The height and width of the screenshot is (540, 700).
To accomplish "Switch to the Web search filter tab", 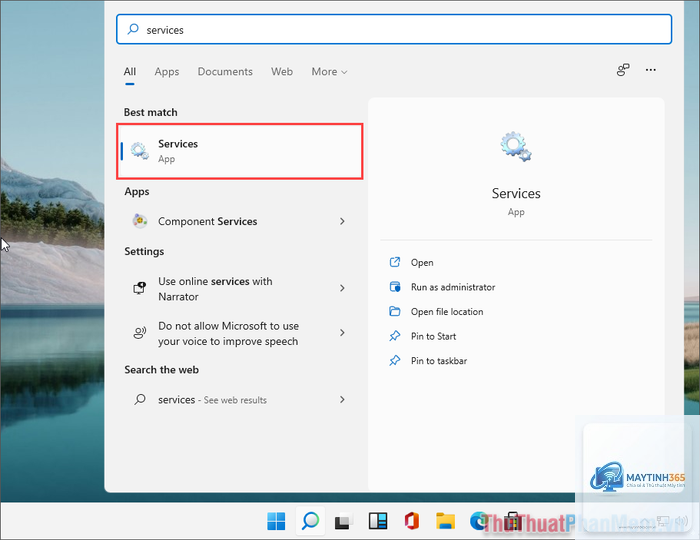I will coord(282,71).
